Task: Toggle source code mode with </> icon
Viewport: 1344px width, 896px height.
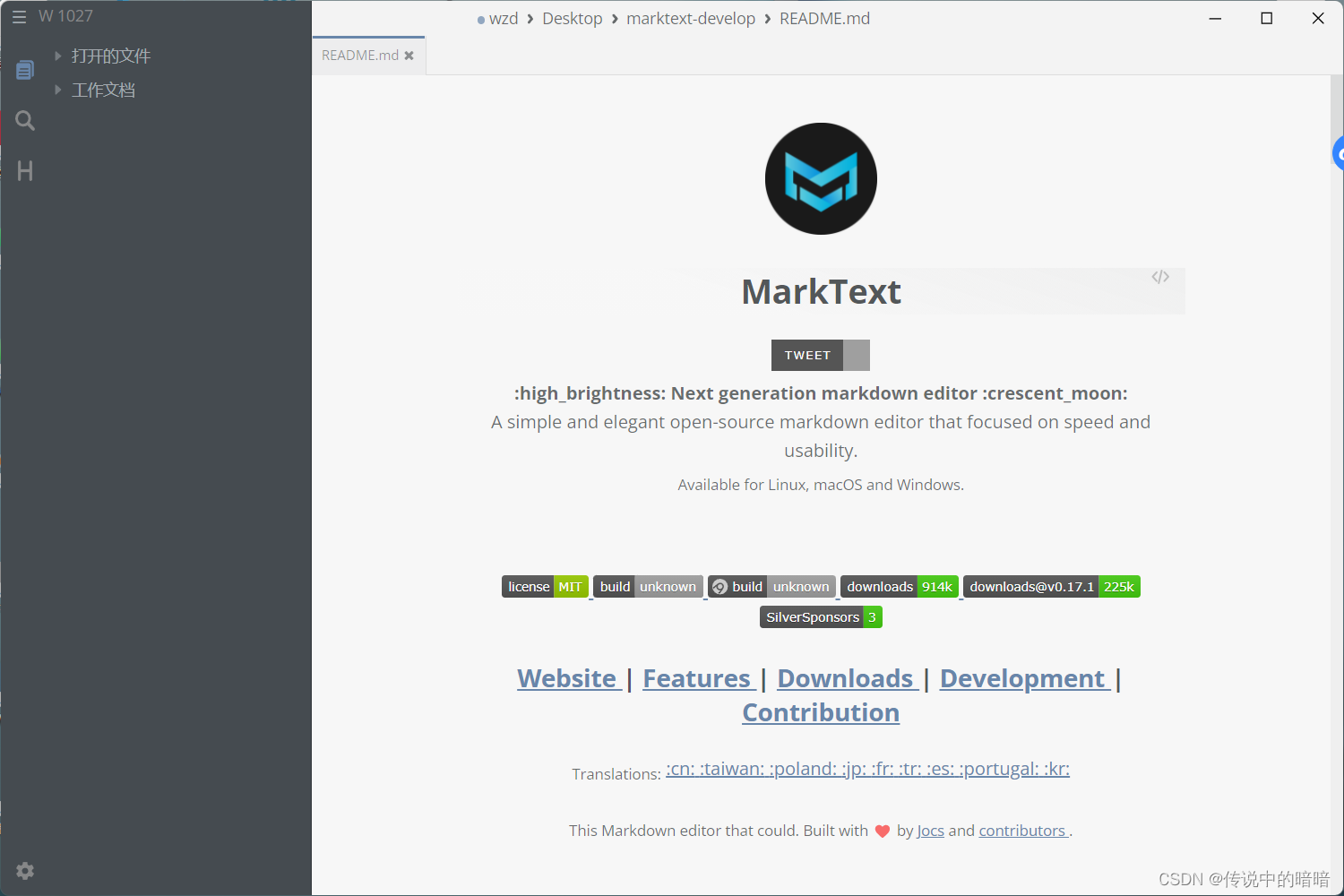Action: pyautogui.click(x=1160, y=276)
